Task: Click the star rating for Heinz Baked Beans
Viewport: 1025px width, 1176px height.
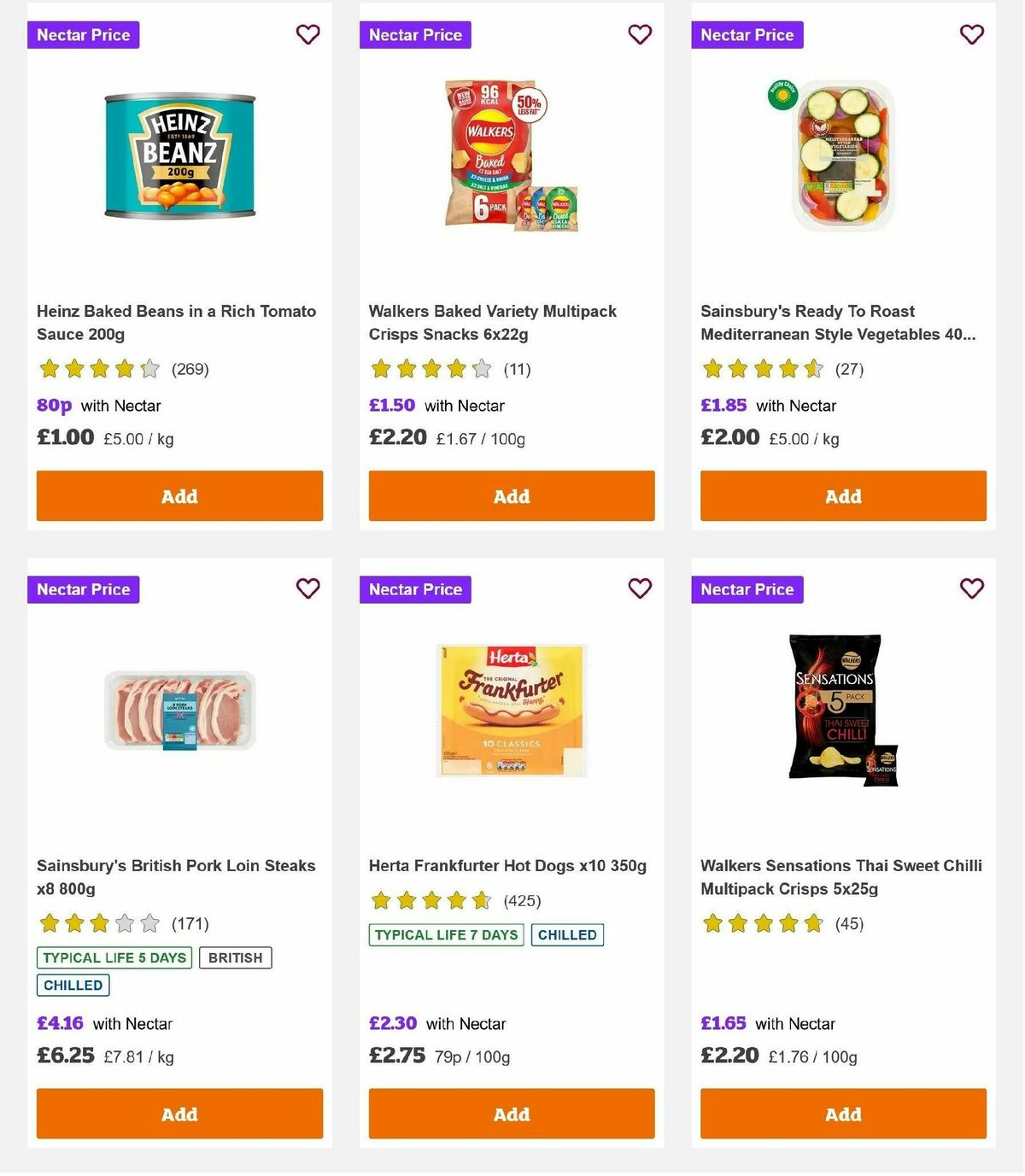Action: [x=97, y=369]
